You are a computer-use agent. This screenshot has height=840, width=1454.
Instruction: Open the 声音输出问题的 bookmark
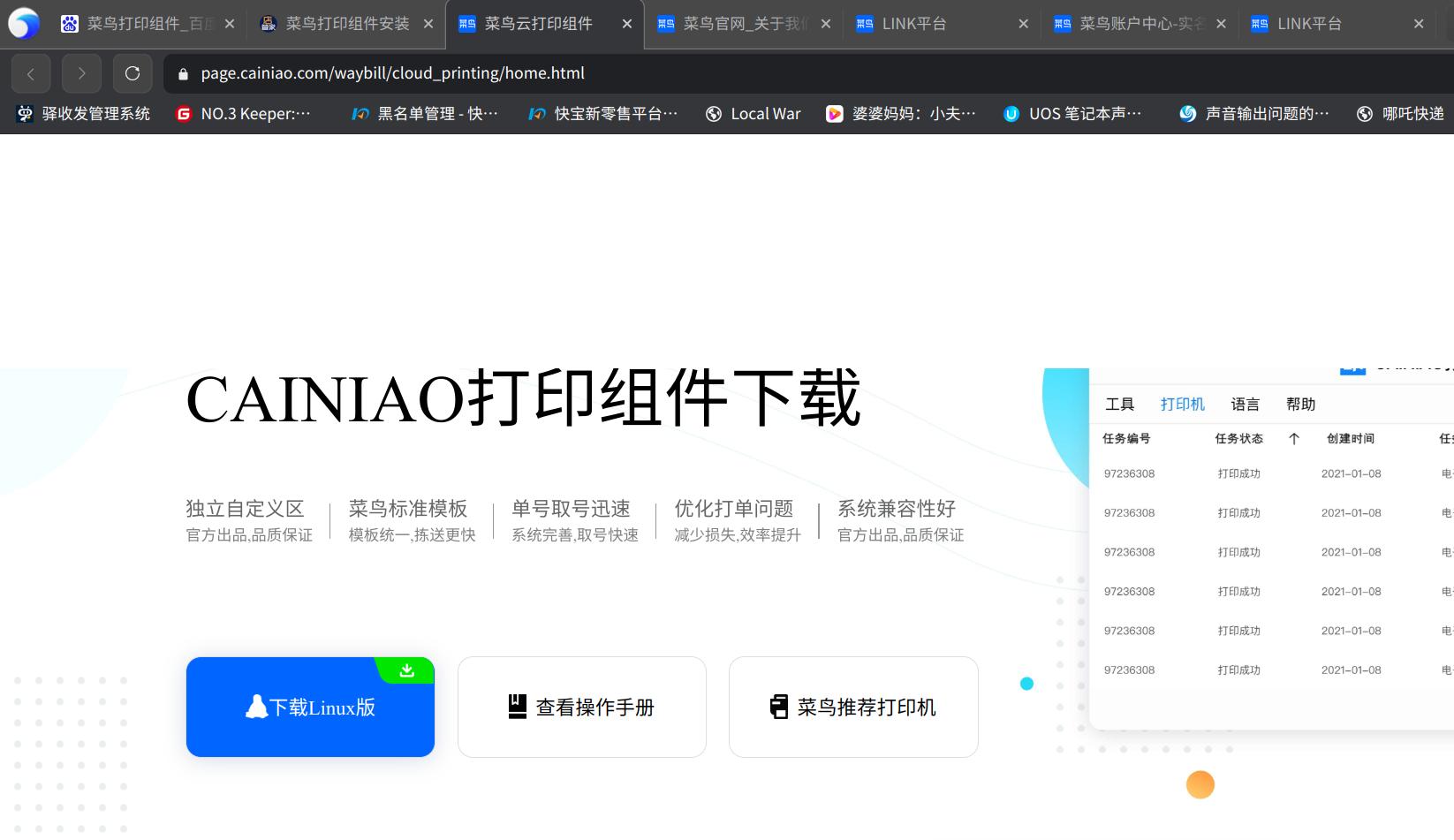1254,114
